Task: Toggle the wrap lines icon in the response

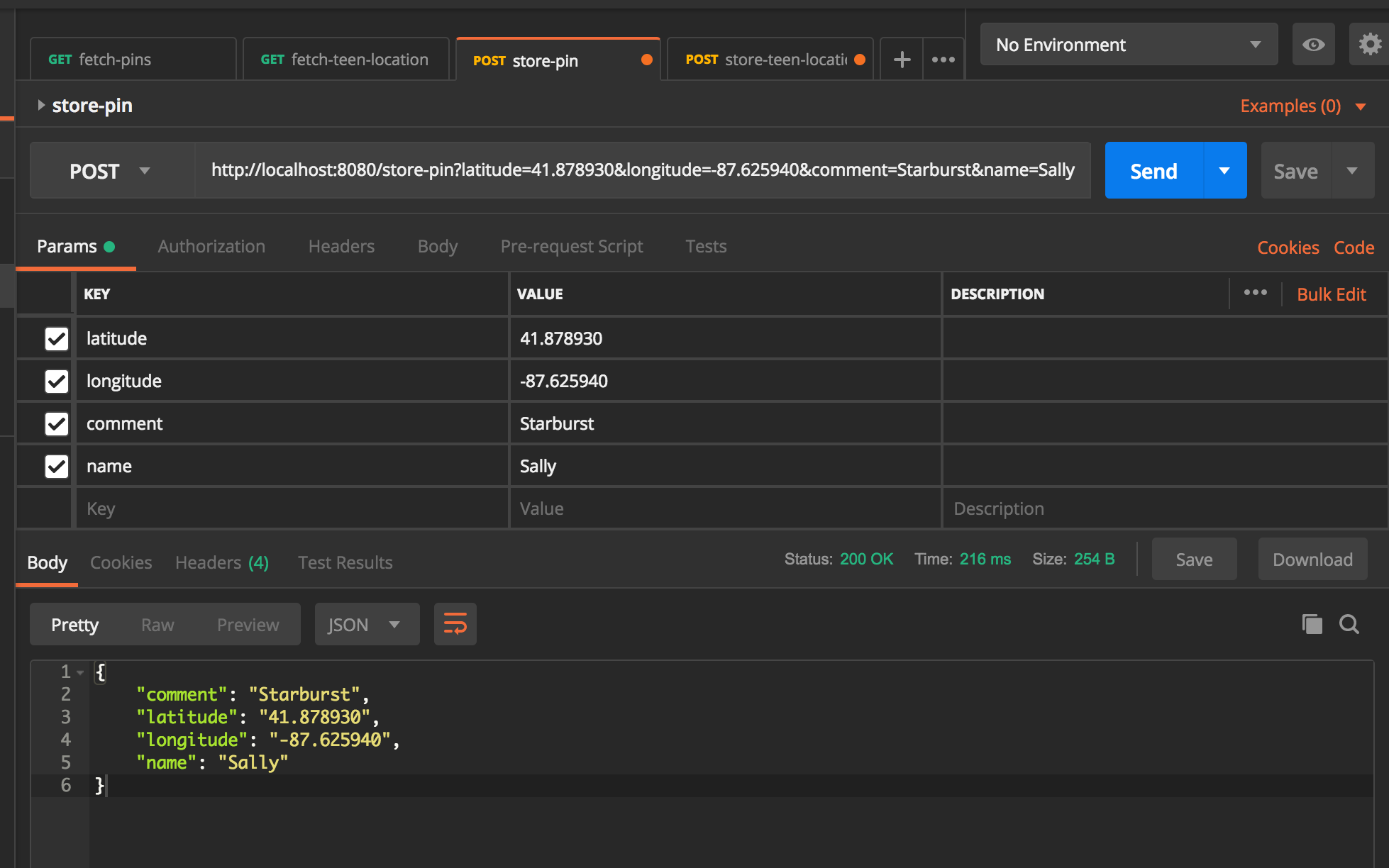Action: (455, 624)
